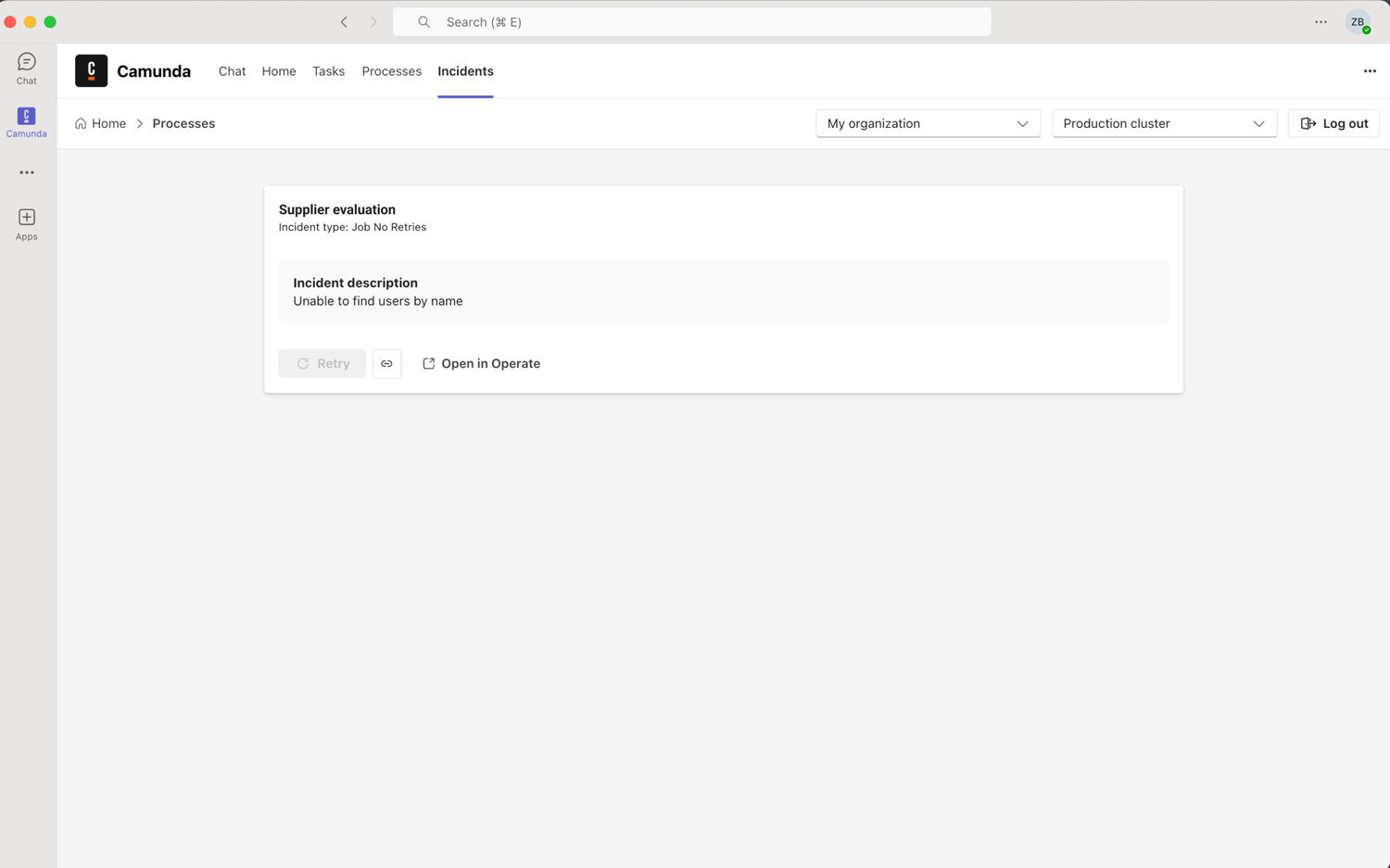Expand the My organization dropdown
Image resolution: width=1390 pixels, height=868 pixels.
tap(928, 124)
